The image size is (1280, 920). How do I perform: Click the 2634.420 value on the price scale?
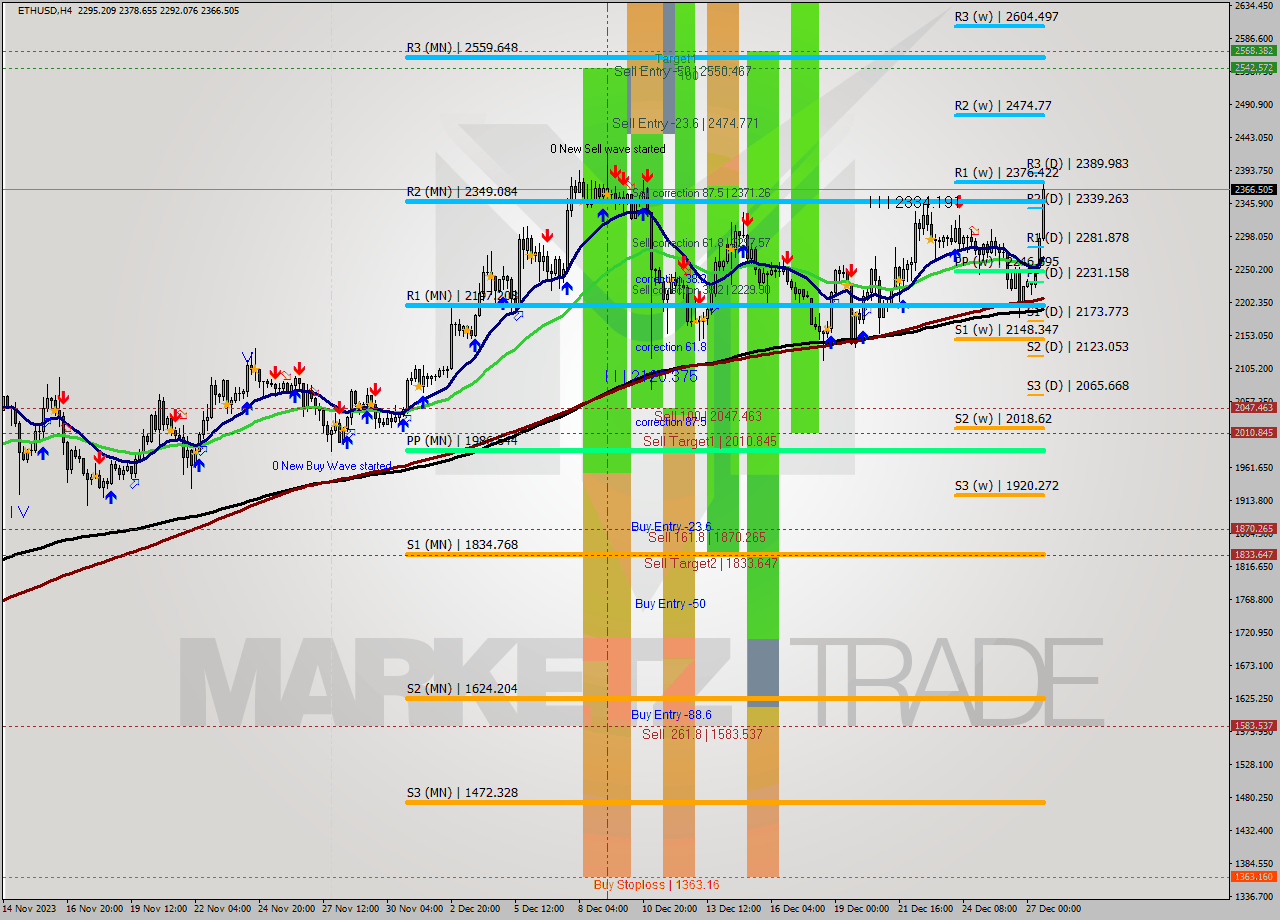(1254, 6)
